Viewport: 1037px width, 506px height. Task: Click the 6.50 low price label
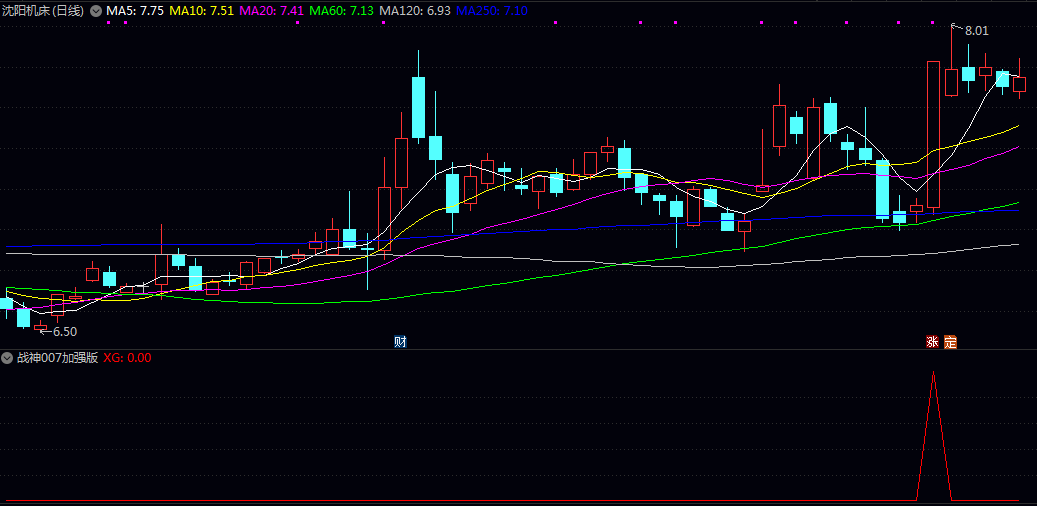[65, 331]
